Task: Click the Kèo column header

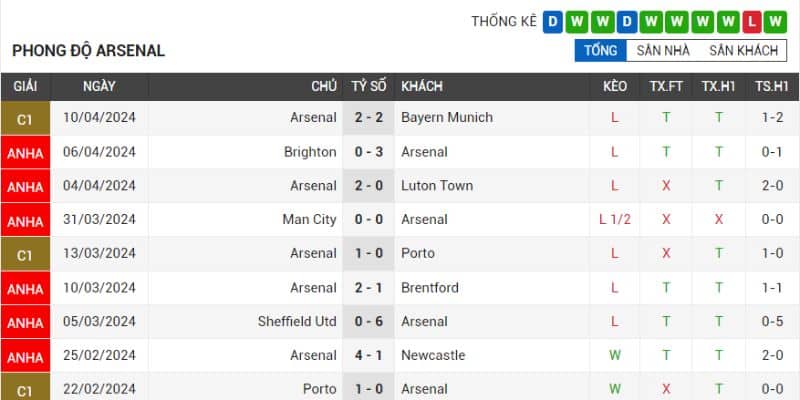Action: click(615, 86)
